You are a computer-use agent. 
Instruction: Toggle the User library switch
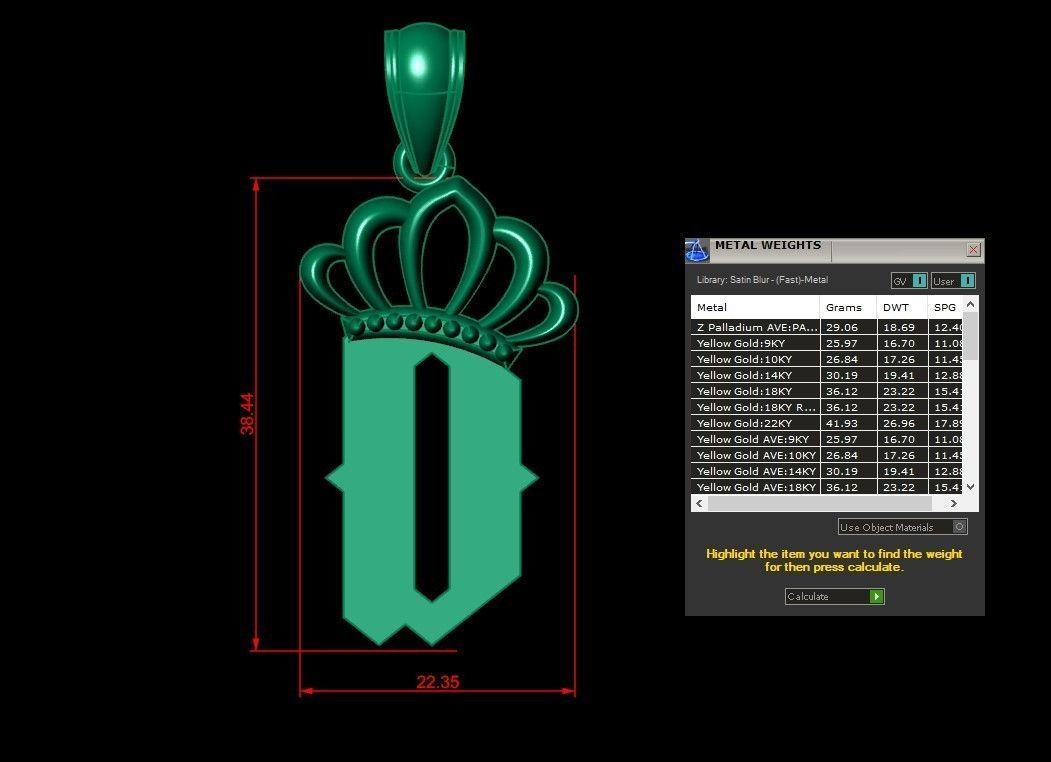tap(953, 281)
